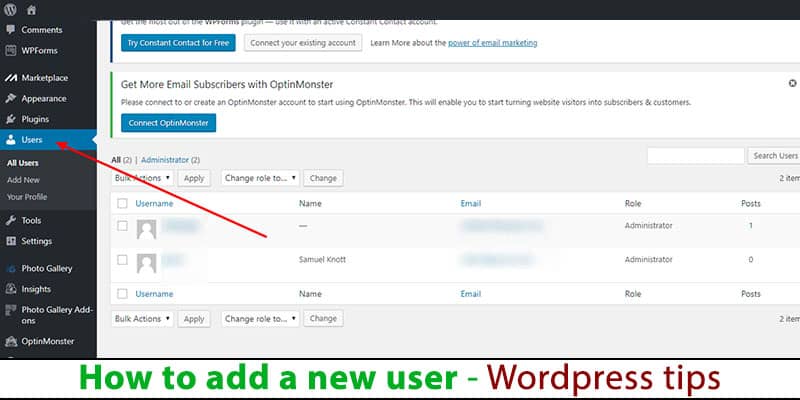The height and width of the screenshot is (400, 800).
Task: Click Try Constant Contact for Free button
Action: pyautogui.click(x=178, y=43)
